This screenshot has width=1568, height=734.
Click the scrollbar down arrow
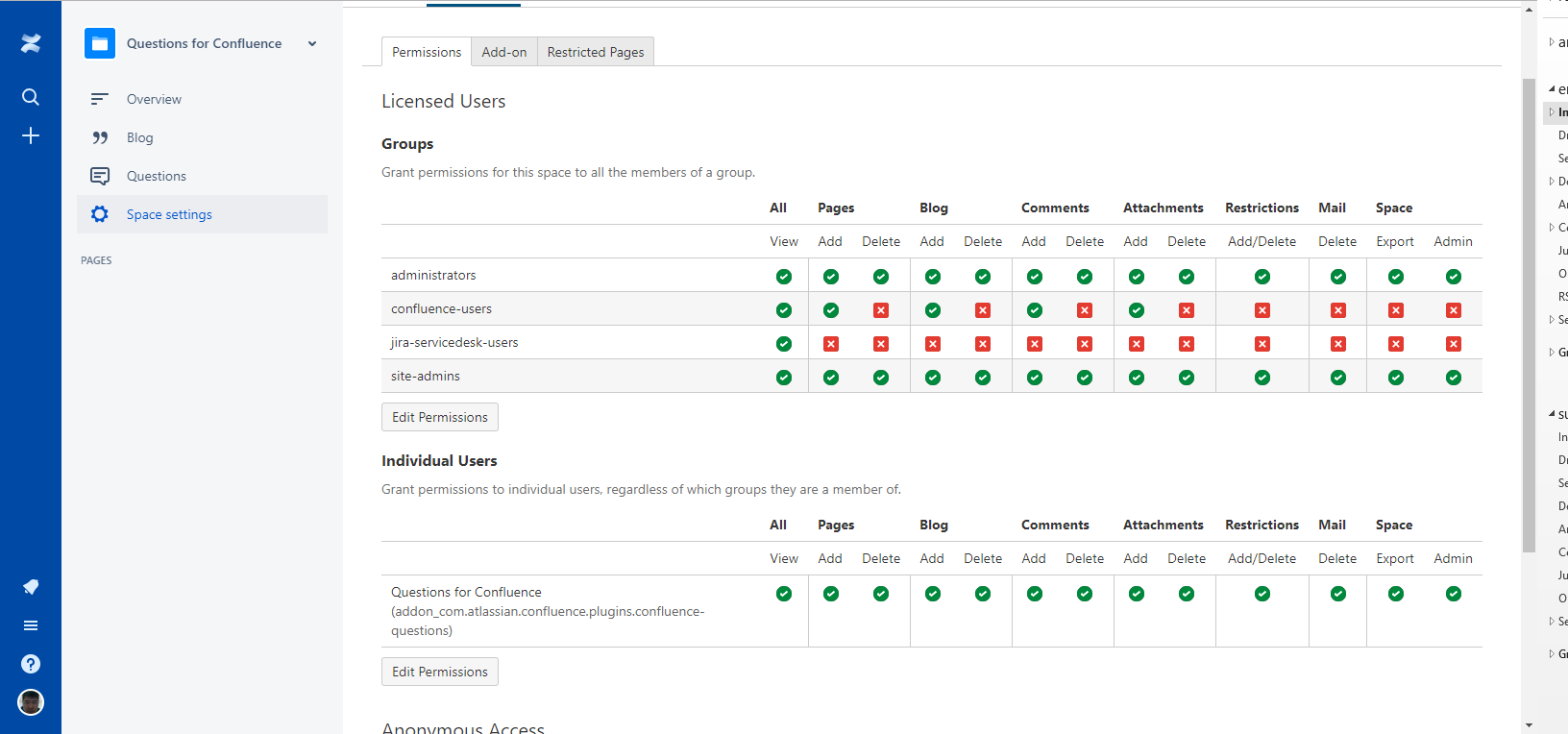click(1530, 725)
